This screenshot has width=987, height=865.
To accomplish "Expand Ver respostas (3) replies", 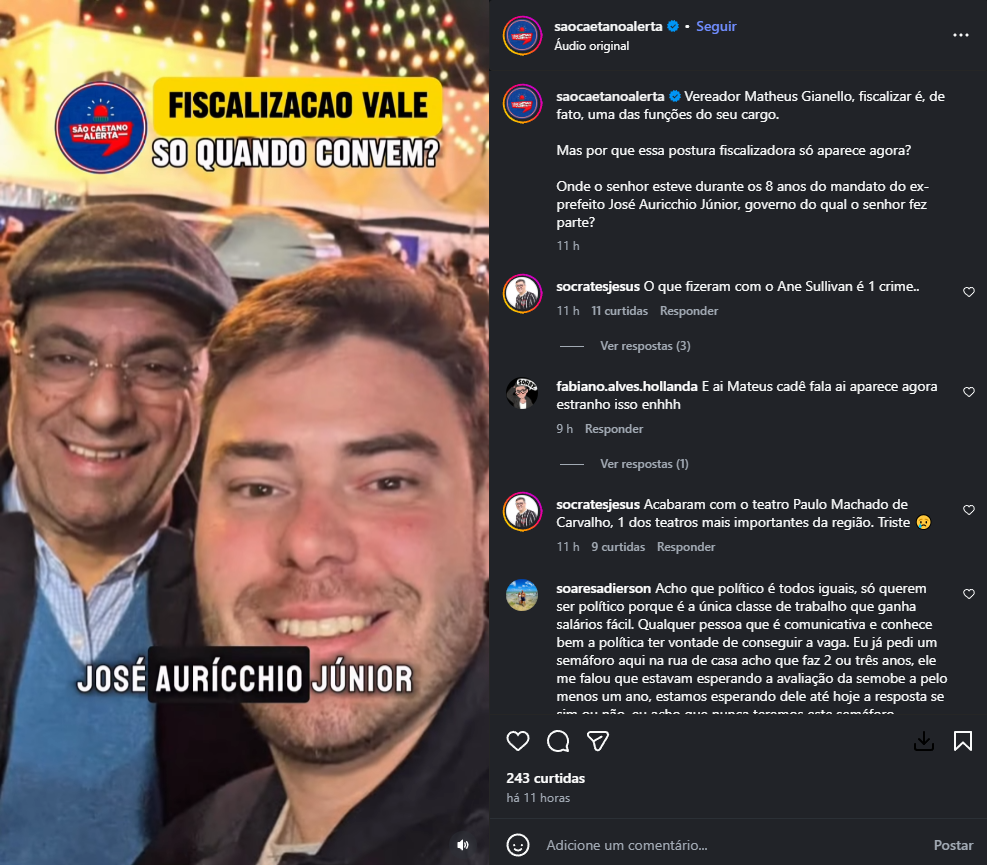I will pyautogui.click(x=645, y=346).
